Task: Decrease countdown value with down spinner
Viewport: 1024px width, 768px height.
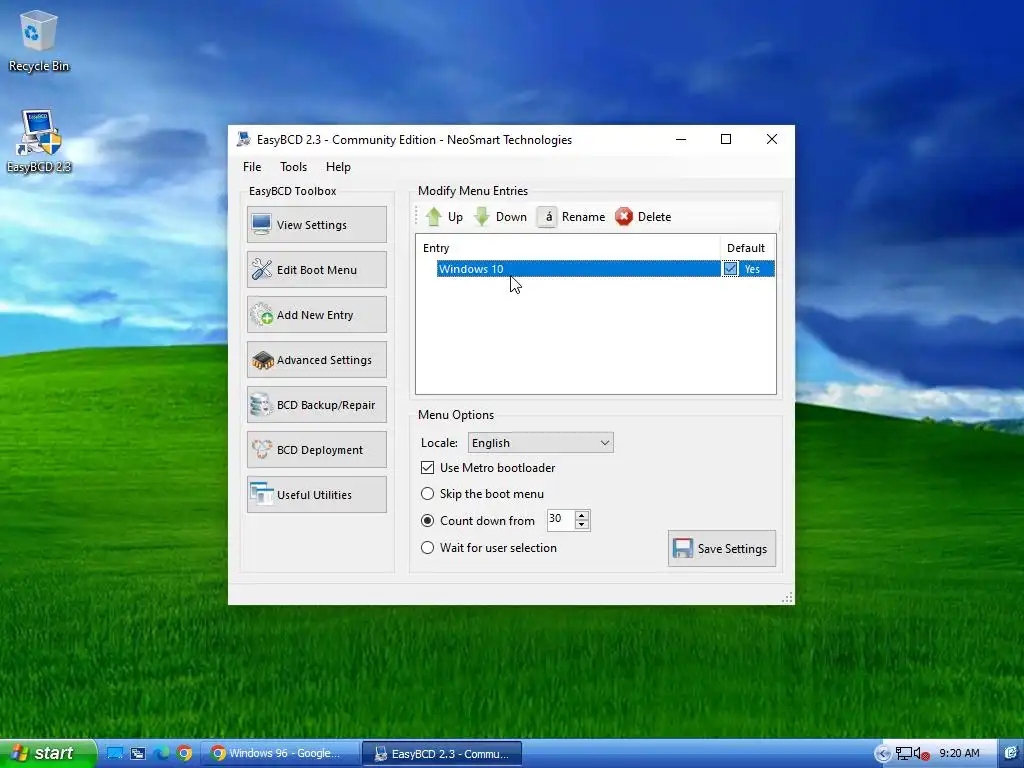Action: click(582, 525)
